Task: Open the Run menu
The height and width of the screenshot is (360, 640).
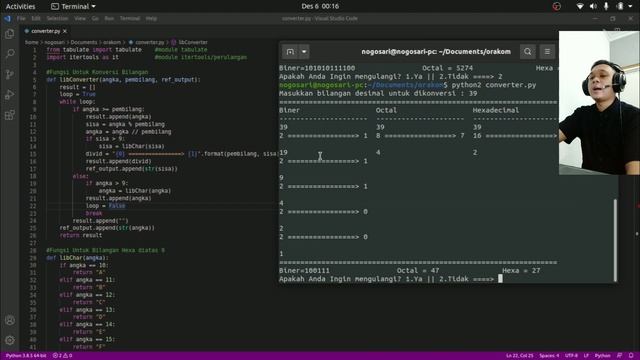Action: point(109,18)
